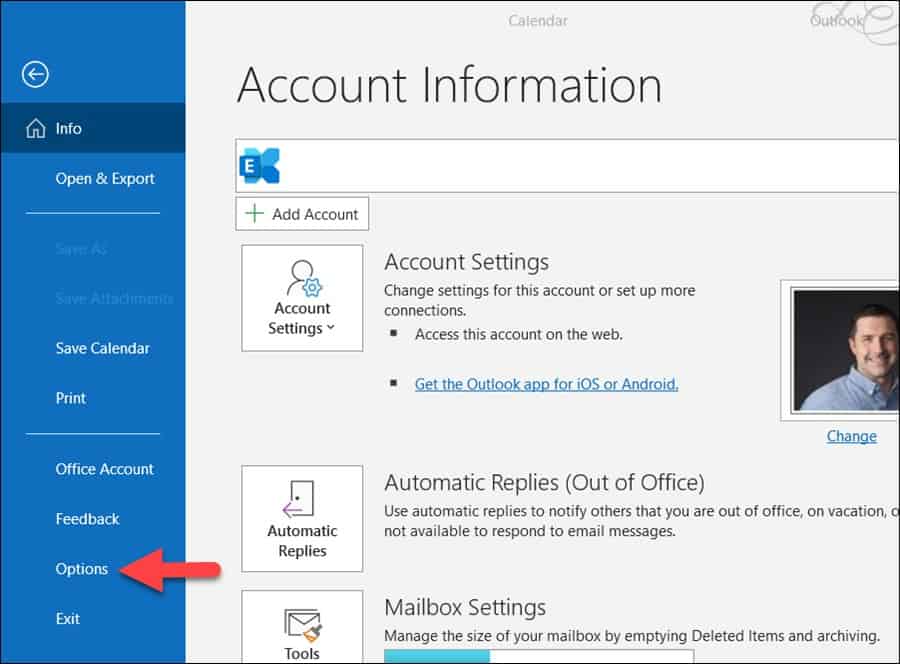Click the Account Information heading
900x664 pixels.
pos(449,86)
